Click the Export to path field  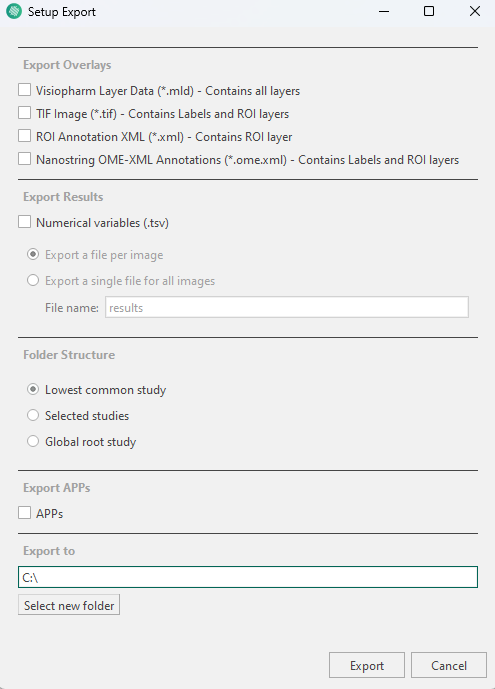tap(248, 577)
